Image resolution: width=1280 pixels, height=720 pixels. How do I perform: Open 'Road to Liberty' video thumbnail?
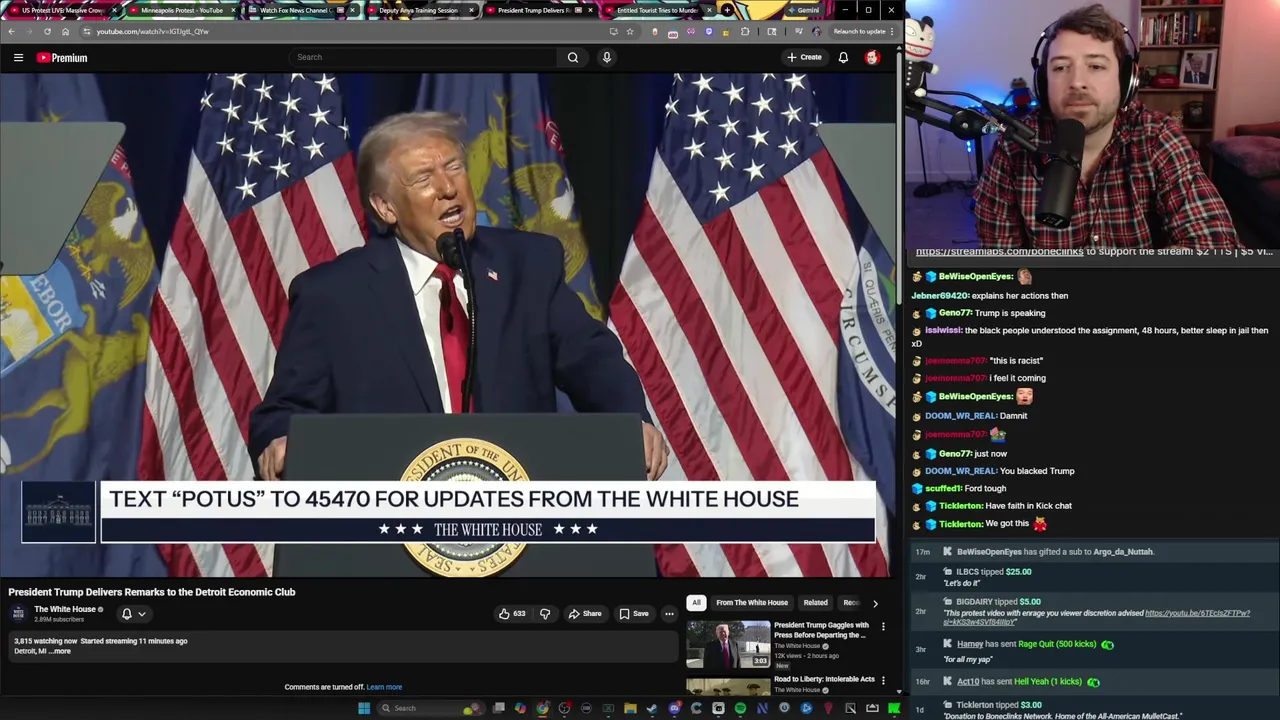(728, 686)
